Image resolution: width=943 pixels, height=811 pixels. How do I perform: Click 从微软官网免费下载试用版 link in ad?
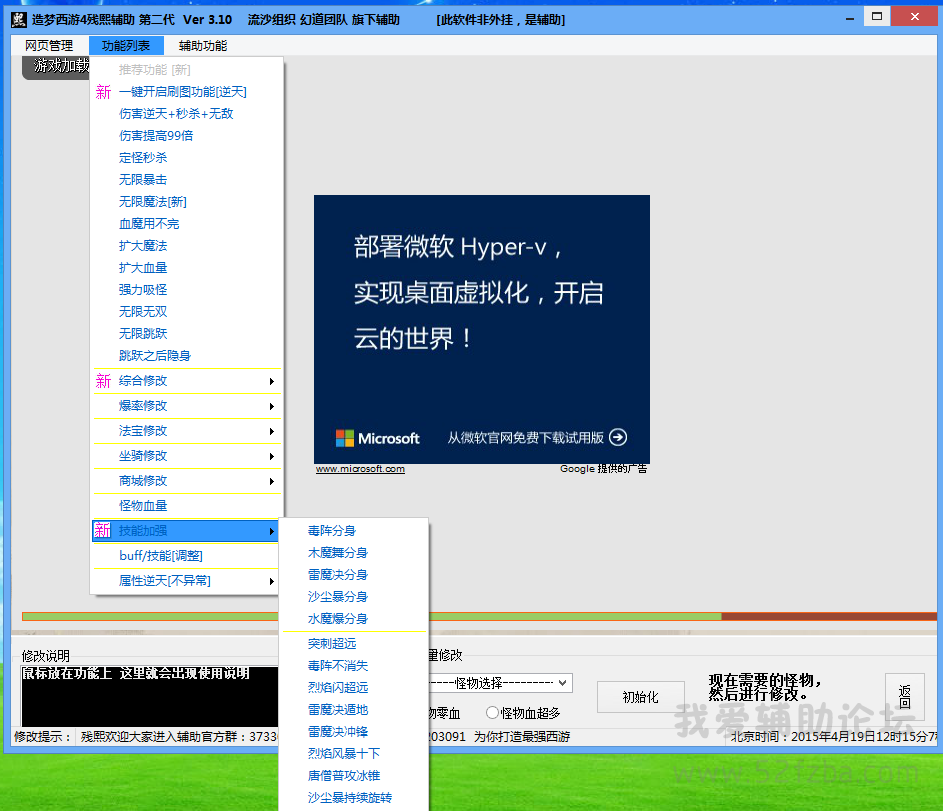click(525, 438)
